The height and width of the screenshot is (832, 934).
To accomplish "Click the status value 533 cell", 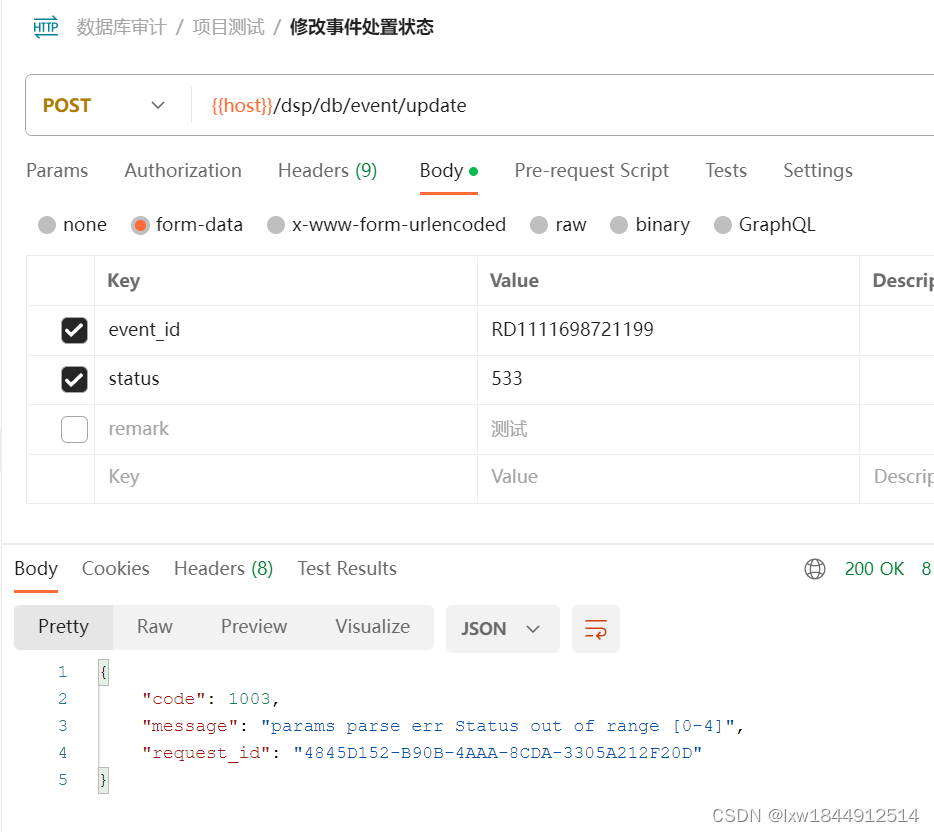I will coord(668,380).
